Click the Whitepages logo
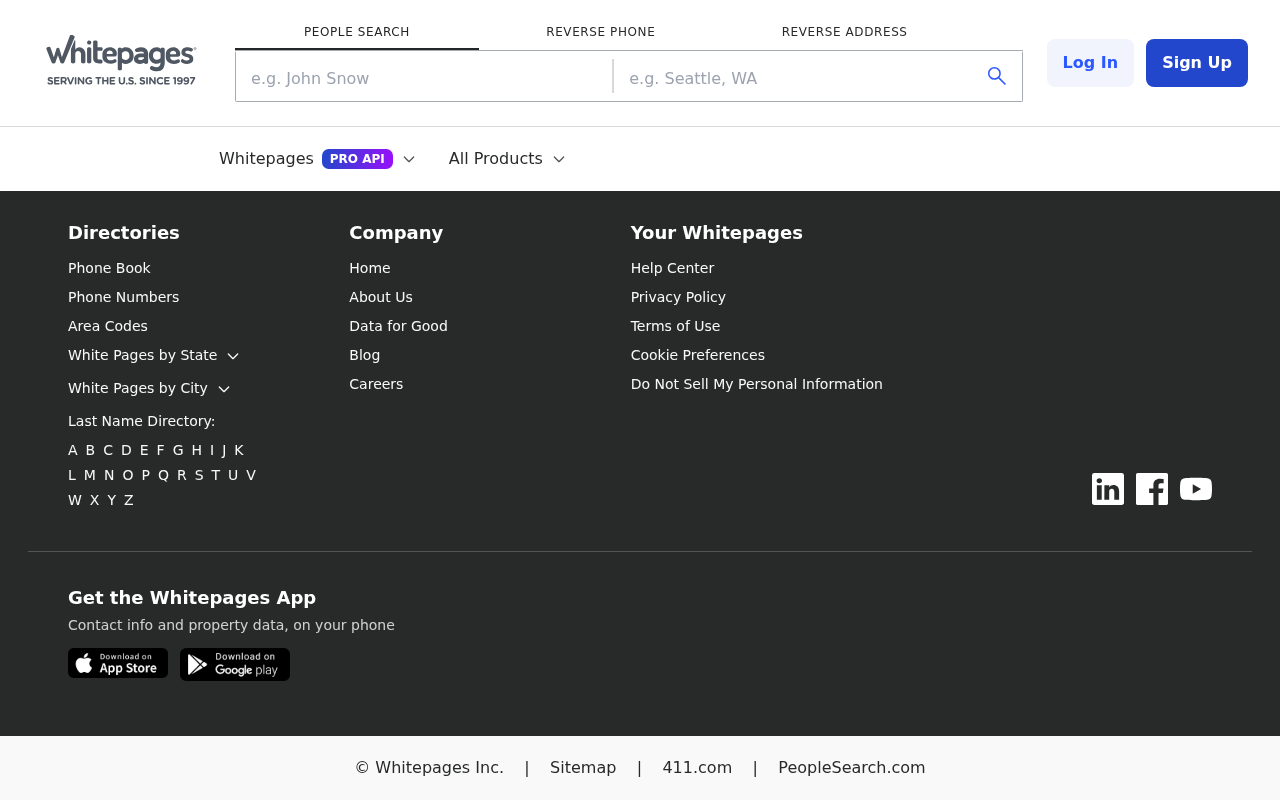1280x800 pixels. pos(121,60)
